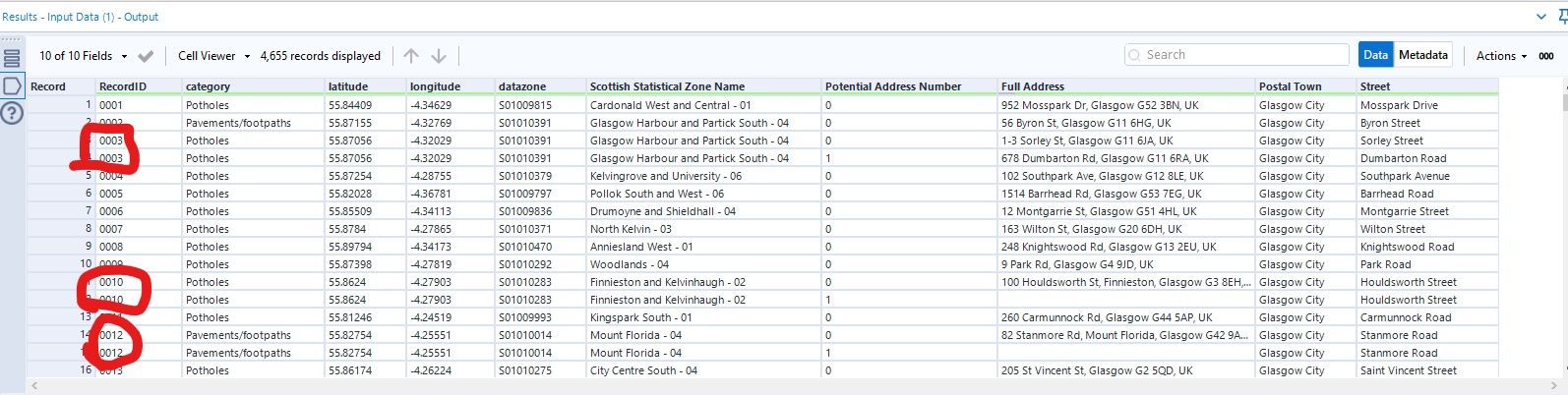Click the messages list icon in sidebar

[12, 58]
